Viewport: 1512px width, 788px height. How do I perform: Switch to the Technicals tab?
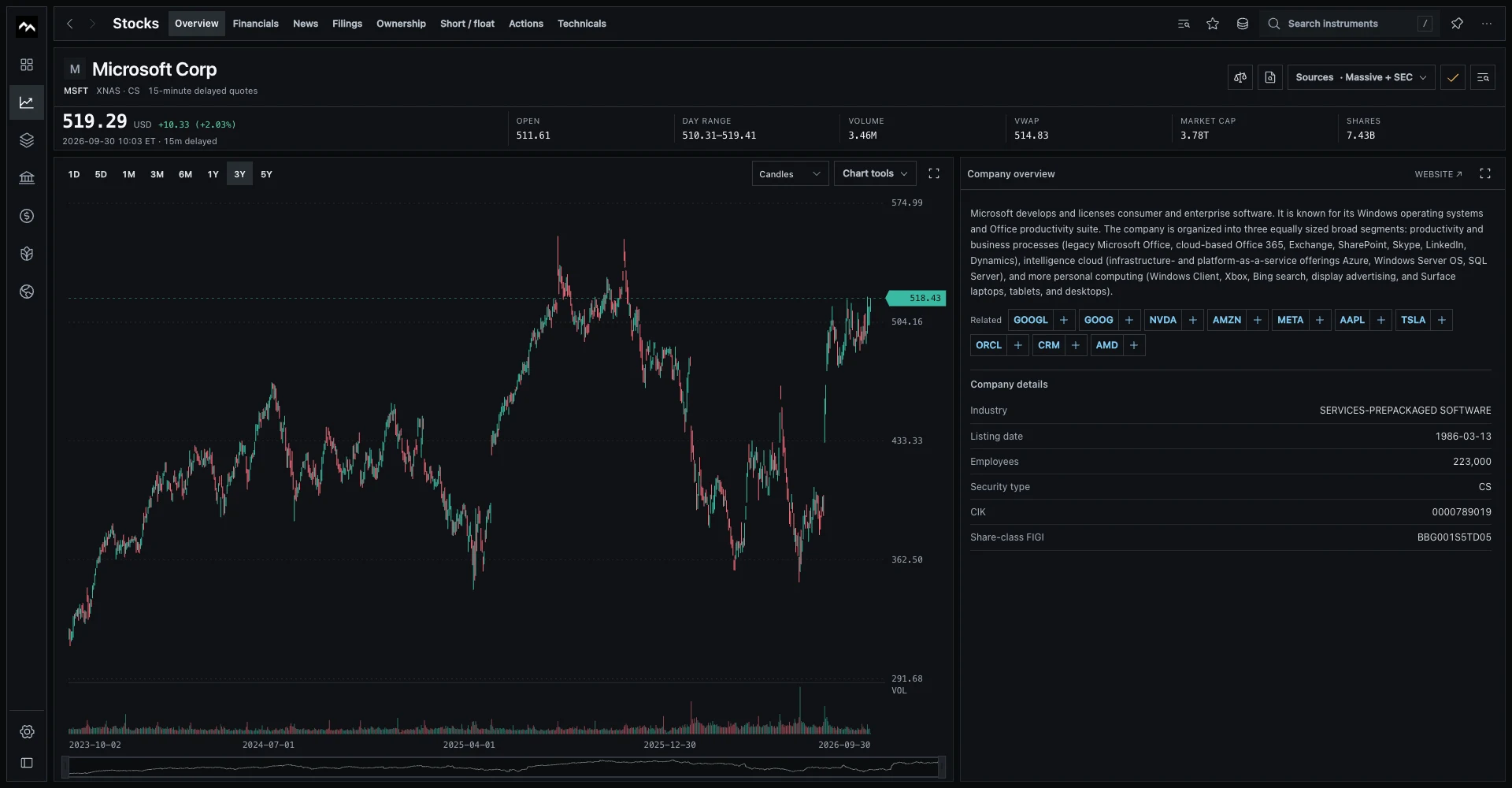point(582,24)
